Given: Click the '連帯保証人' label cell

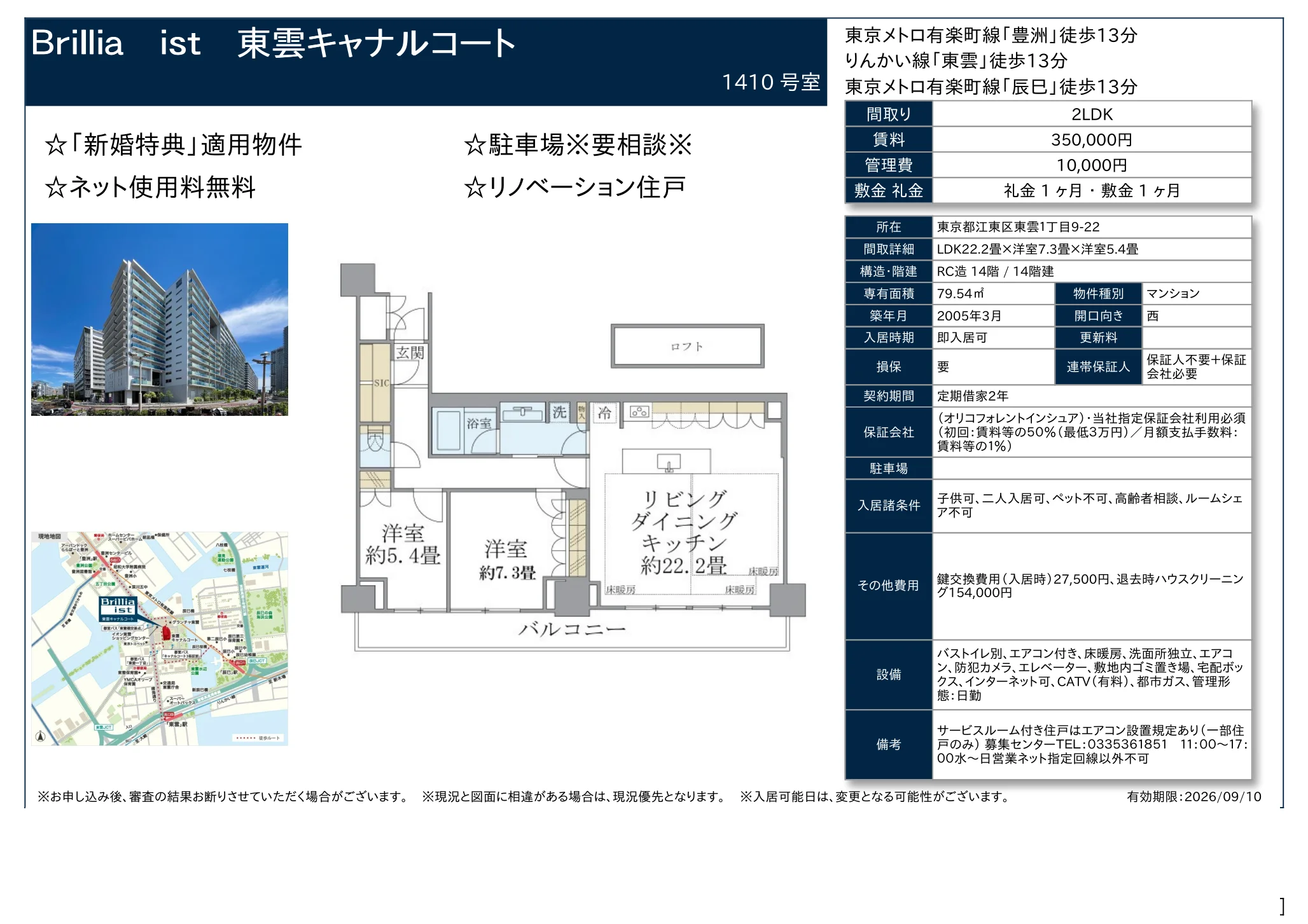Looking at the screenshot, I should click(1098, 367).
